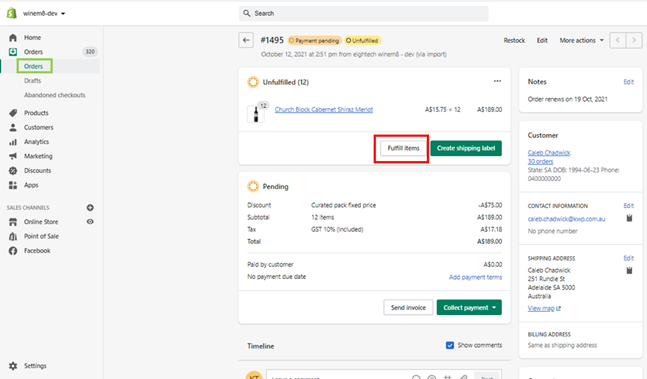The width and height of the screenshot is (647, 379).
Task: Click Create shipping label button
Action: 466,148
